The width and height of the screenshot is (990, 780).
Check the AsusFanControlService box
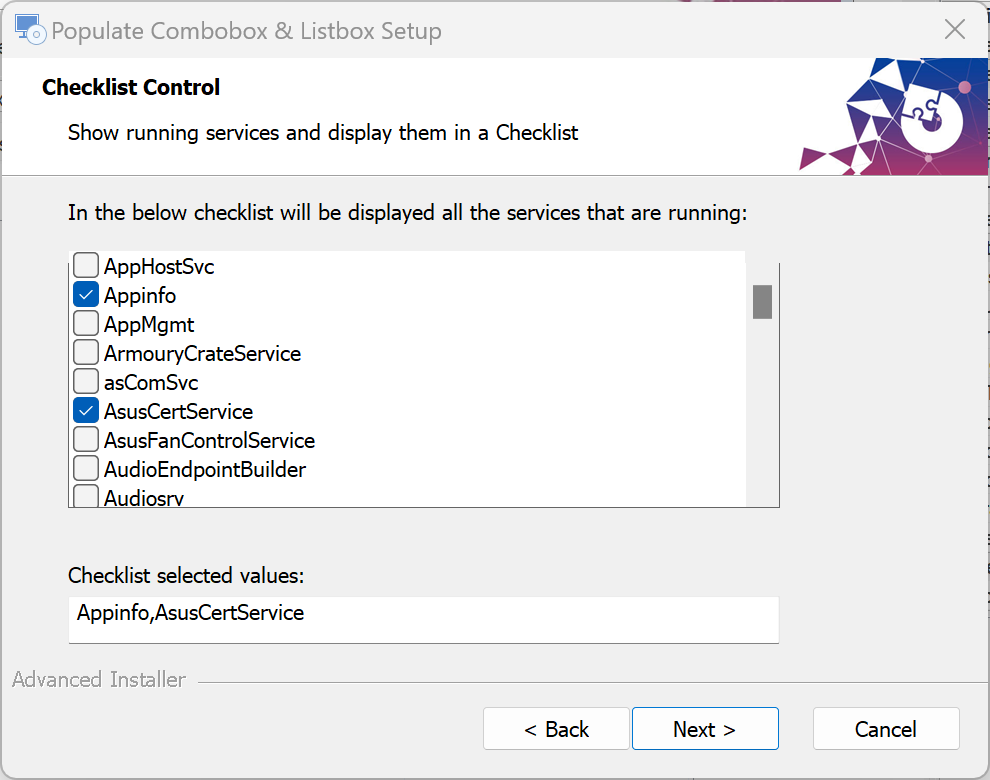86,440
